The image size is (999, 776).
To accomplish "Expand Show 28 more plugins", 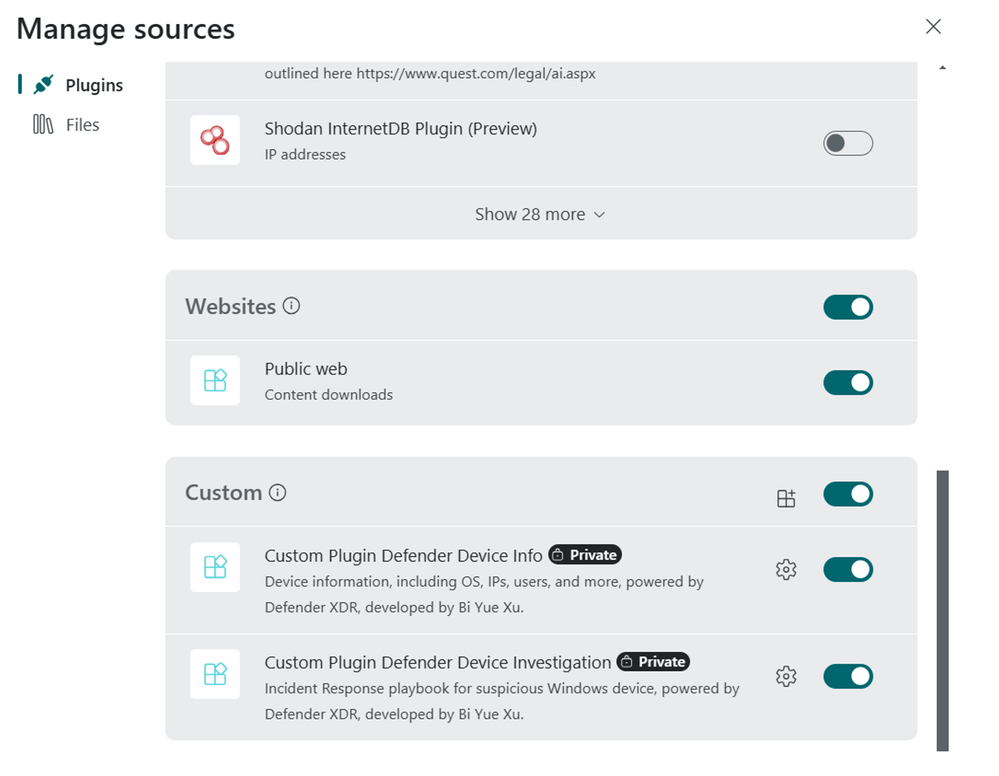I will pyautogui.click(x=540, y=214).
